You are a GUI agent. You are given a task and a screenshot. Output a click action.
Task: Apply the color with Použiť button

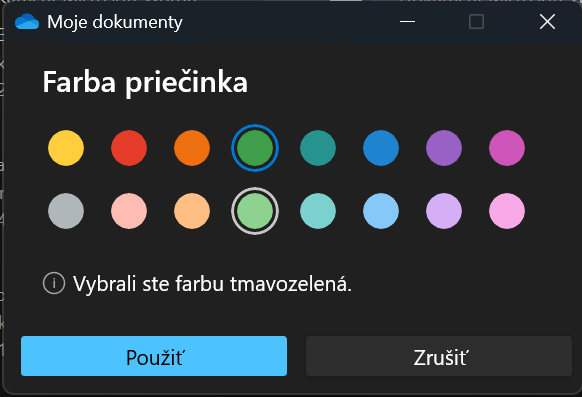pos(154,356)
